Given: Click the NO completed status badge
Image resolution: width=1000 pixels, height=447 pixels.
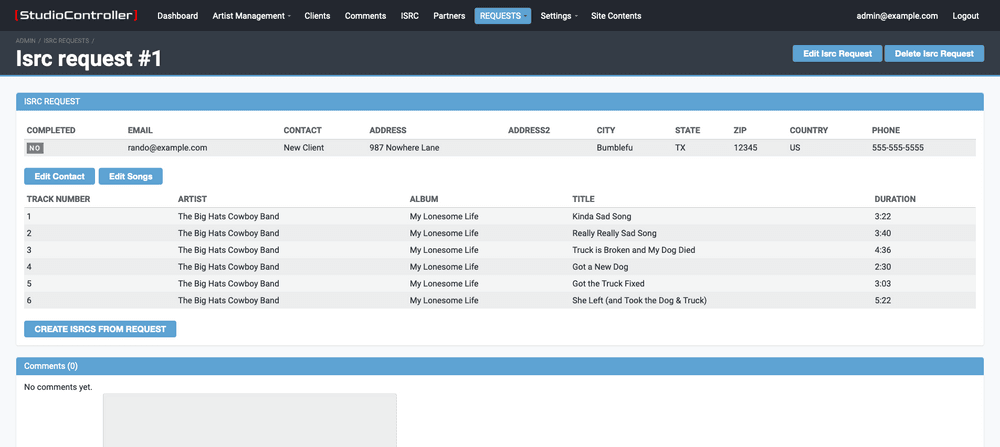Looking at the screenshot, I should pos(35,148).
